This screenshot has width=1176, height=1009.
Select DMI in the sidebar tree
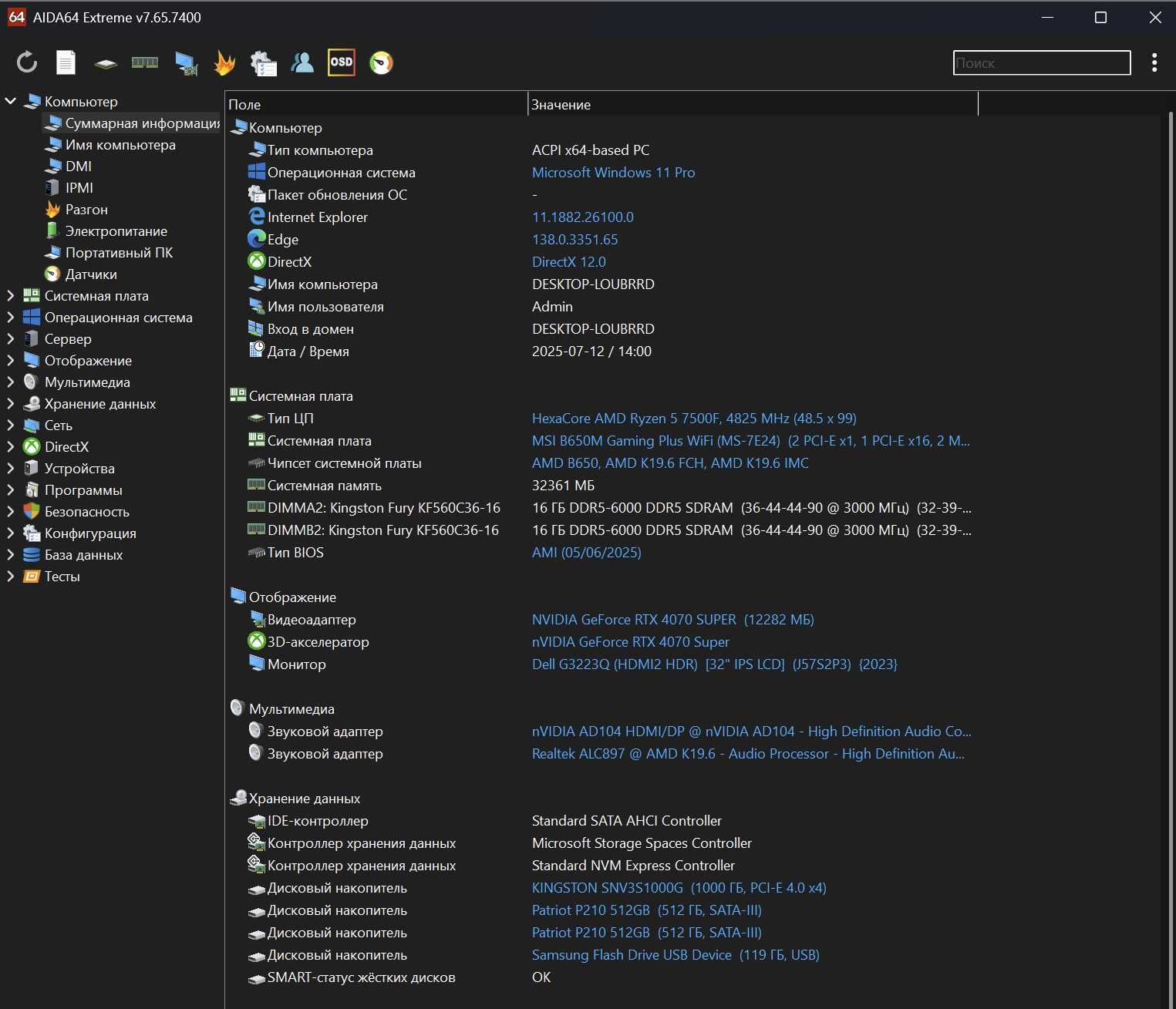[79, 166]
